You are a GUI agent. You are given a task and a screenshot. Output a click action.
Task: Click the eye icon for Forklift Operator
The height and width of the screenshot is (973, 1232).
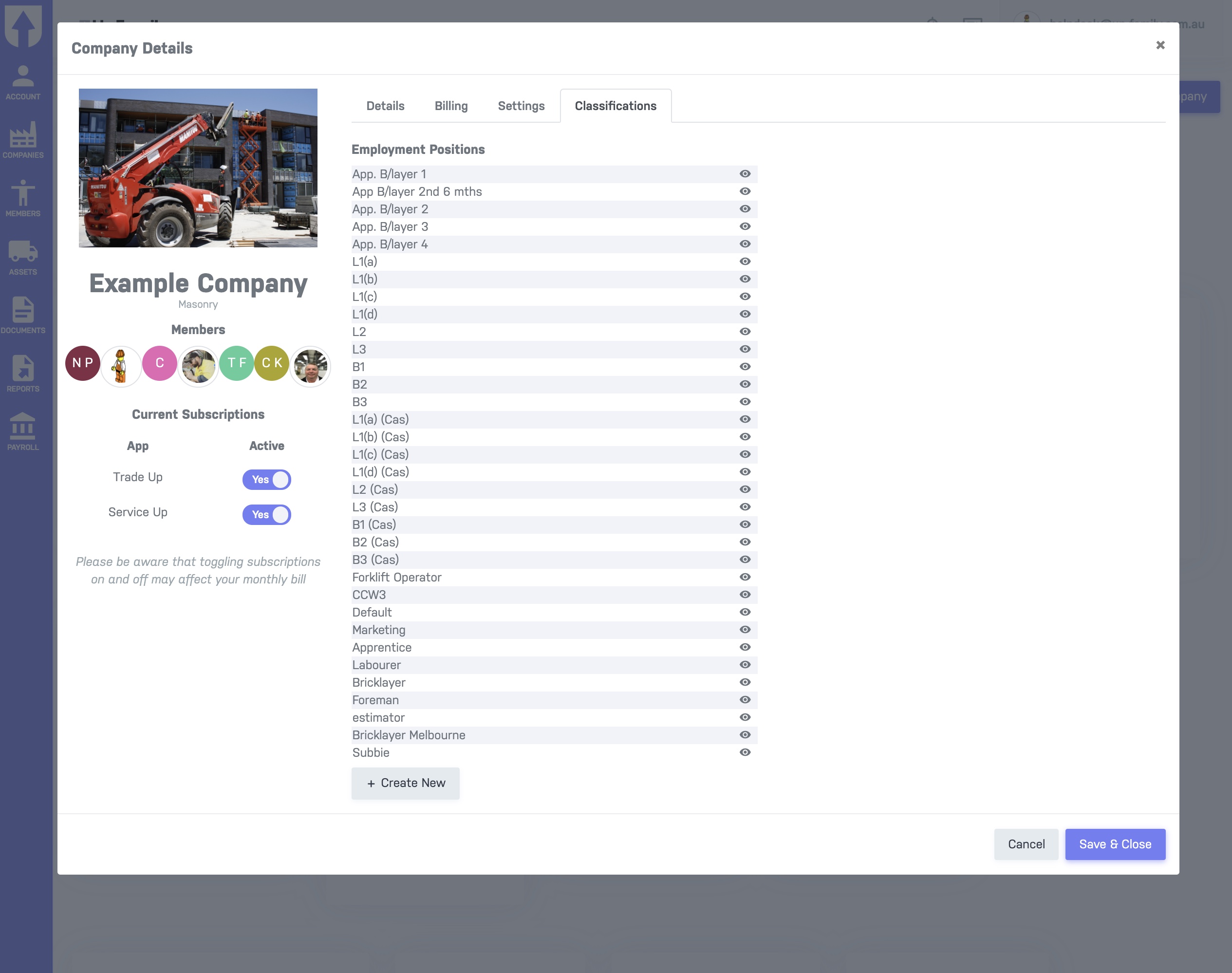pos(745,577)
